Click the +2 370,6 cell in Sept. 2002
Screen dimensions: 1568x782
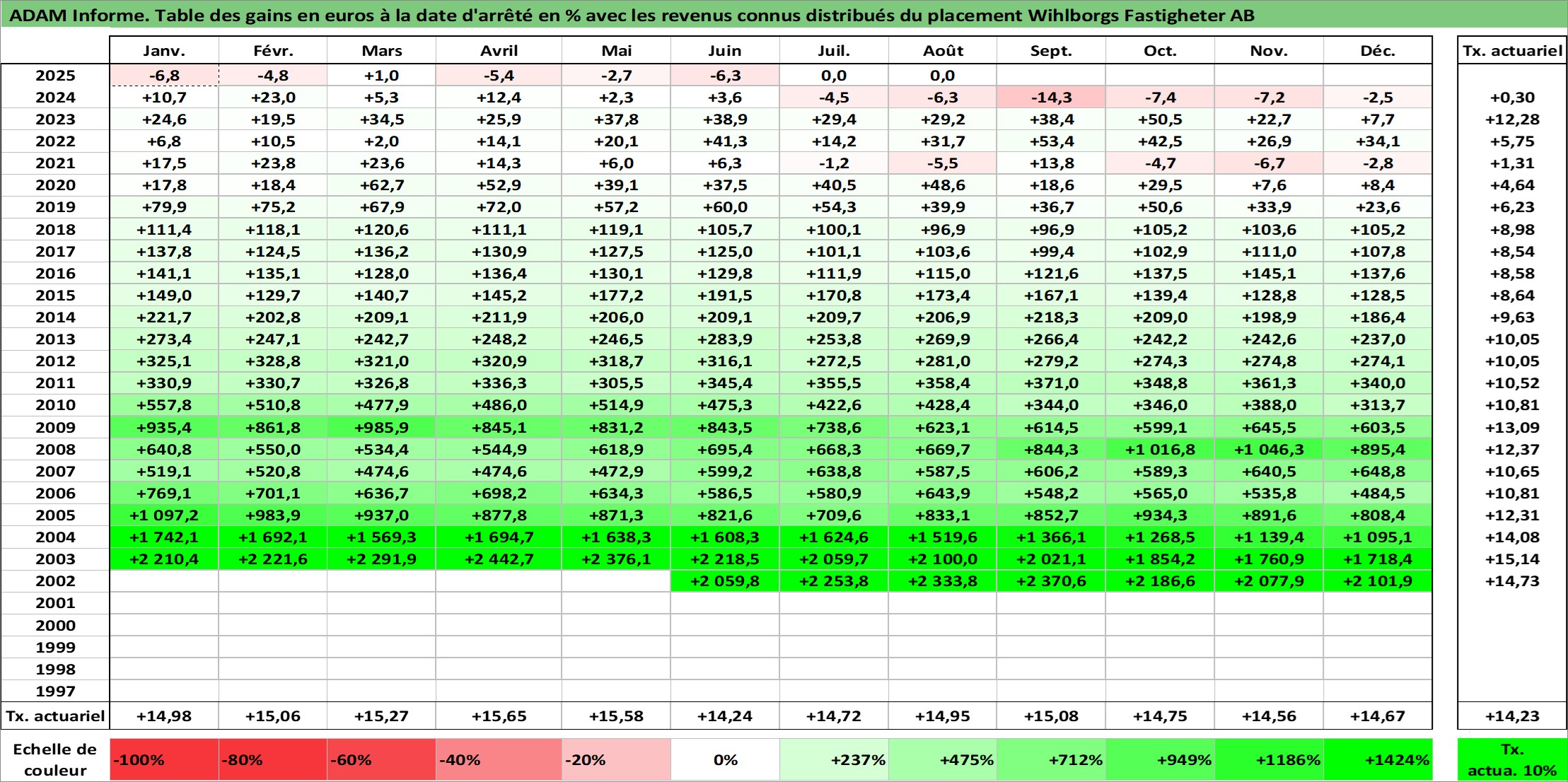click(1051, 581)
